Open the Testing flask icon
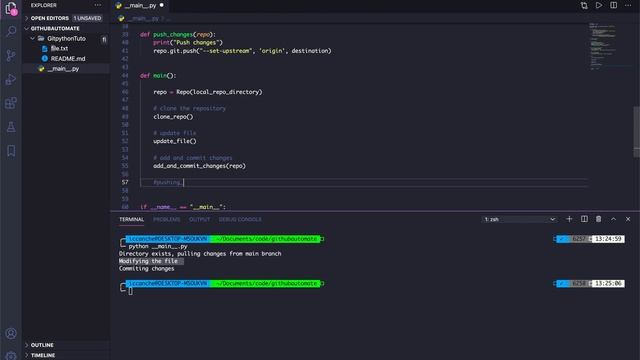The width and height of the screenshot is (640, 360). 11,127
